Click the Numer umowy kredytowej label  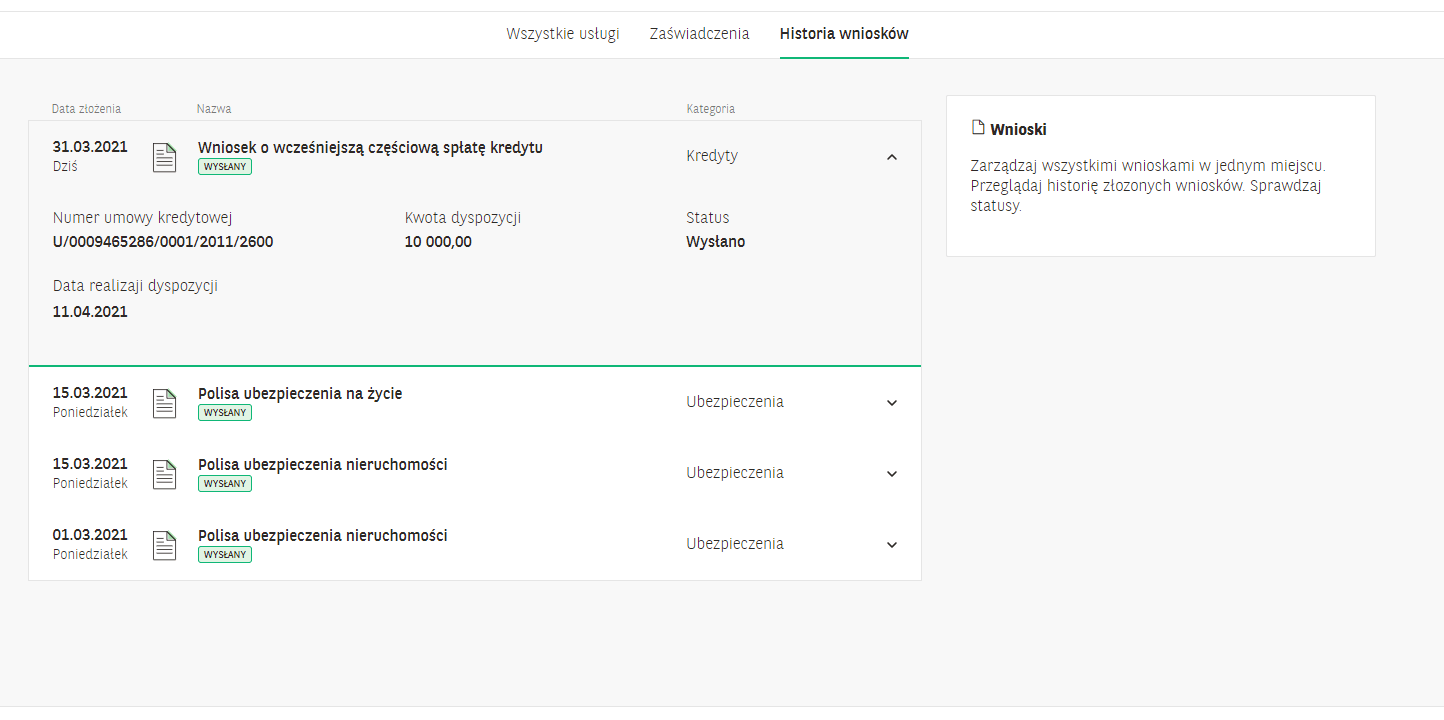click(143, 218)
